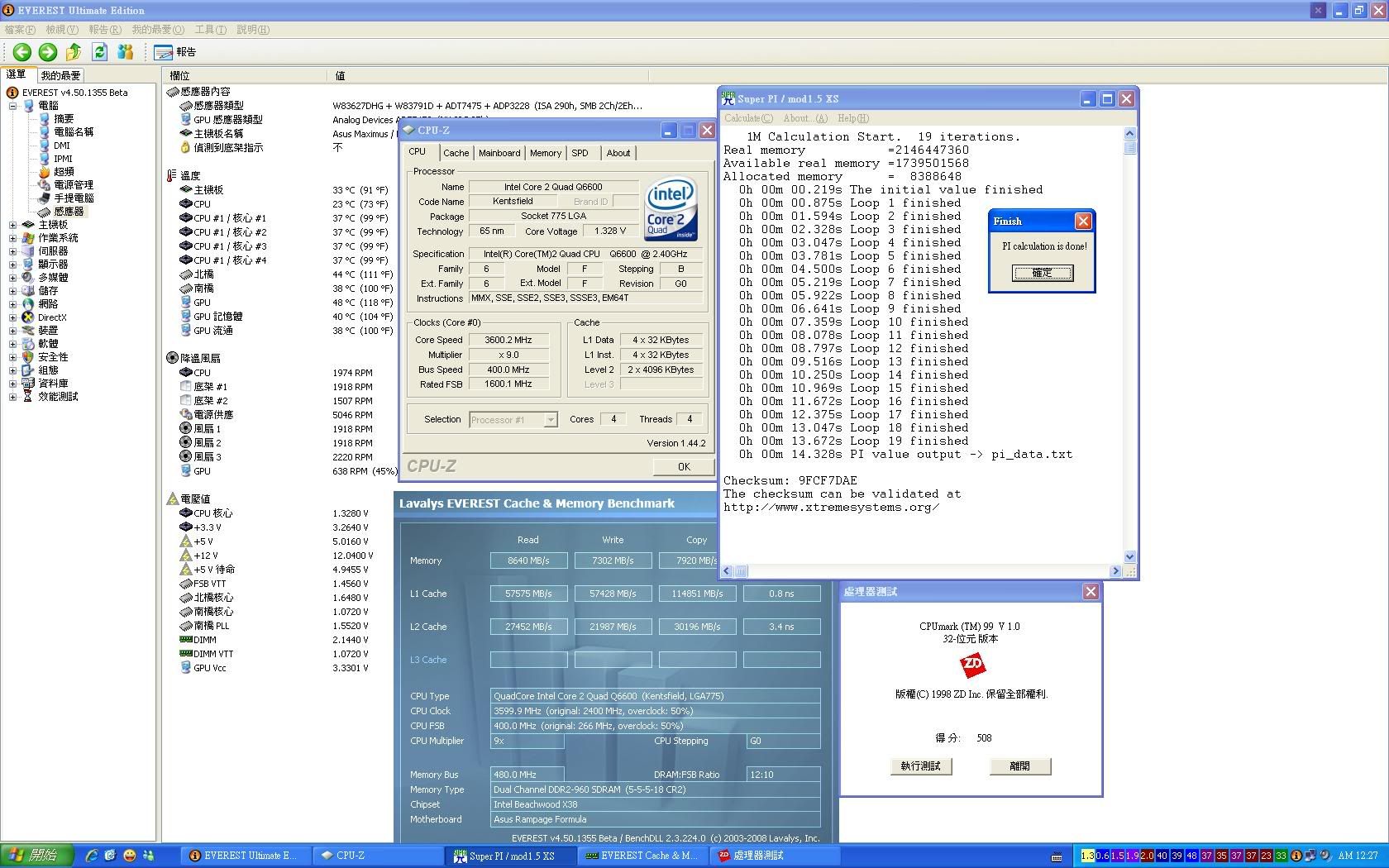1389x868 pixels.
Task: Click the 降溫風扇 fan section icon
Action: (172, 358)
